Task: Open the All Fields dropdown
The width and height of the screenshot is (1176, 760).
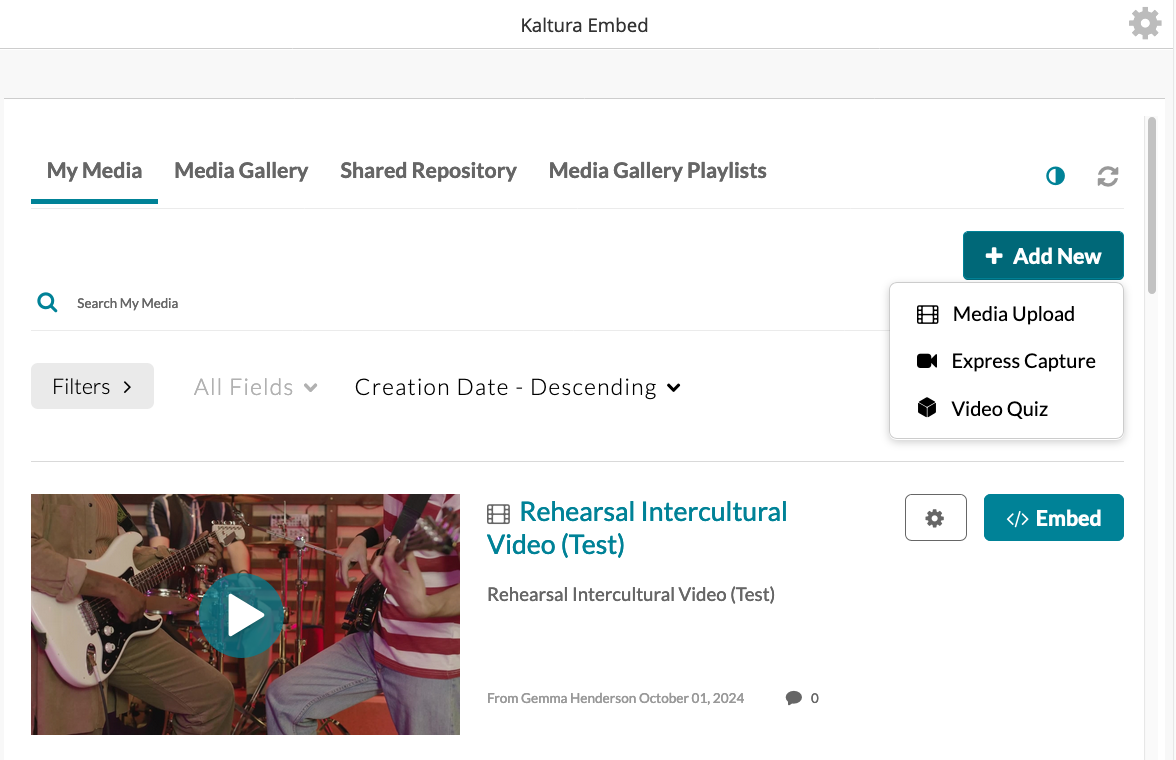Action: [x=256, y=387]
